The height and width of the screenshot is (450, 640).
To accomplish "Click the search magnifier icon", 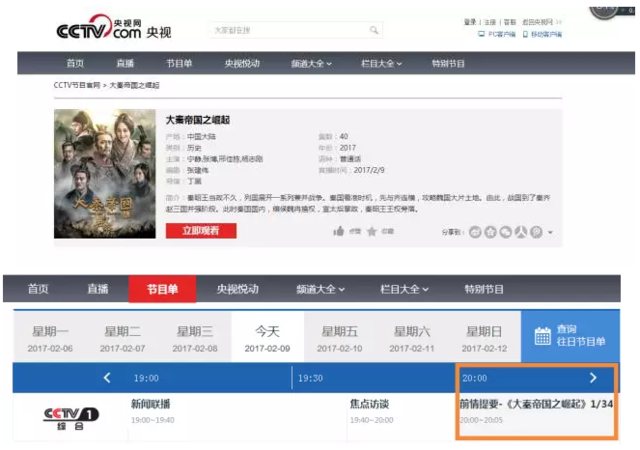I will [374, 30].
